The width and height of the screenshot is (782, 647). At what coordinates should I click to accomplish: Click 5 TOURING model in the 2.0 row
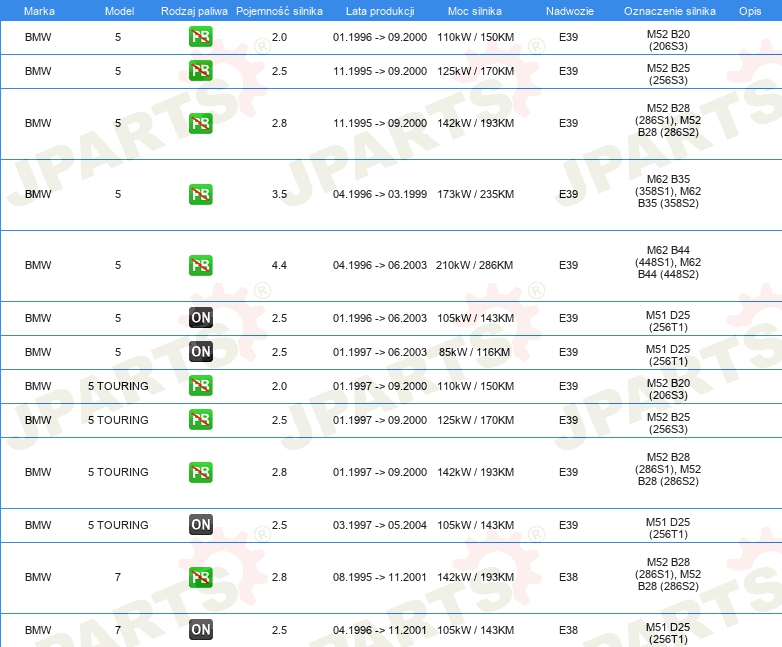(x=118, y=386)
